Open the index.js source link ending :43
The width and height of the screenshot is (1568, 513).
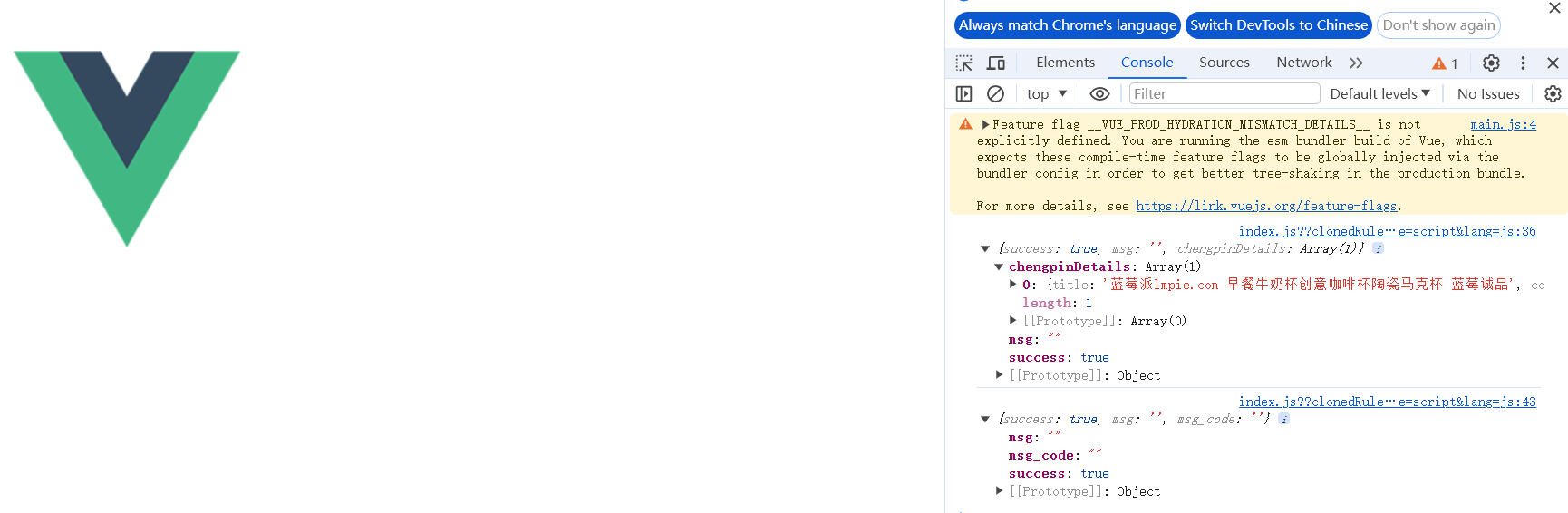(x=1387, y=402)
